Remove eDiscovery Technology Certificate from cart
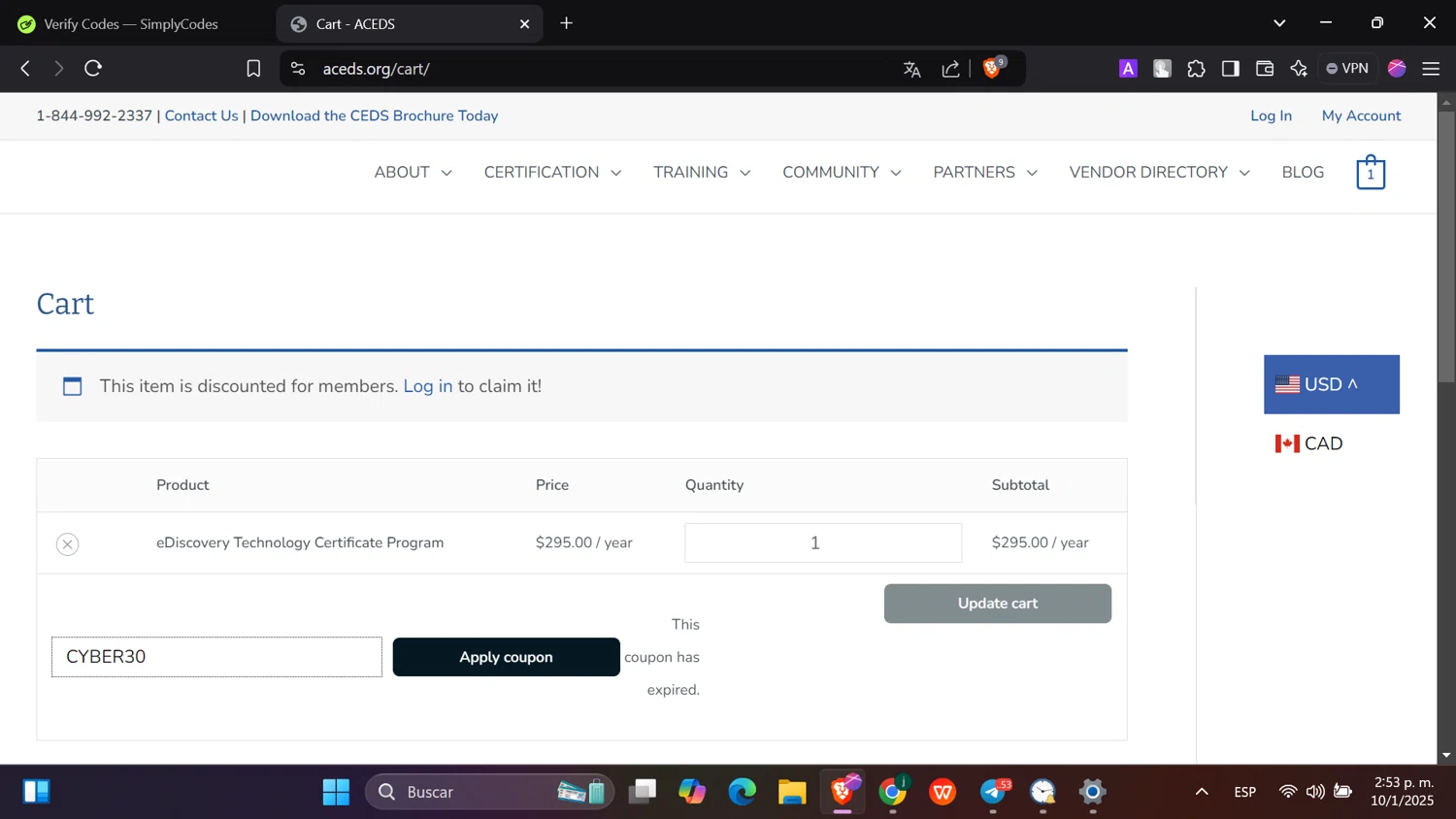 coord(67,544)
